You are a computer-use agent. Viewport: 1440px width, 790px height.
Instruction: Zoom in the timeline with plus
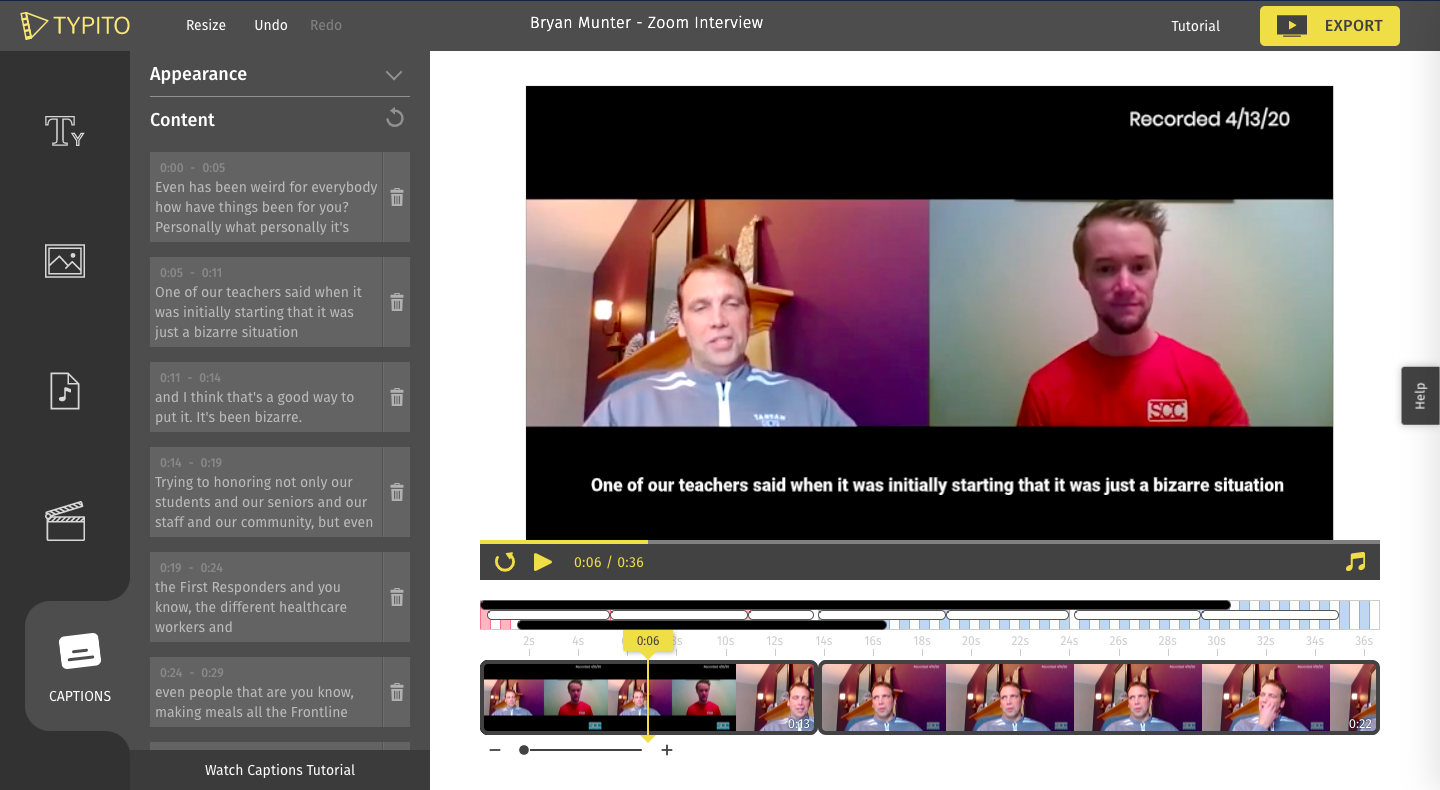pos(667,750)
